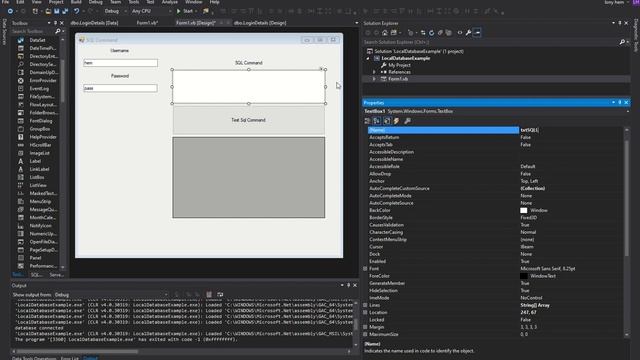This screenshot has width=640, height=360.
Task: Click the Save All toolbar icon
Action: point(64,11)
